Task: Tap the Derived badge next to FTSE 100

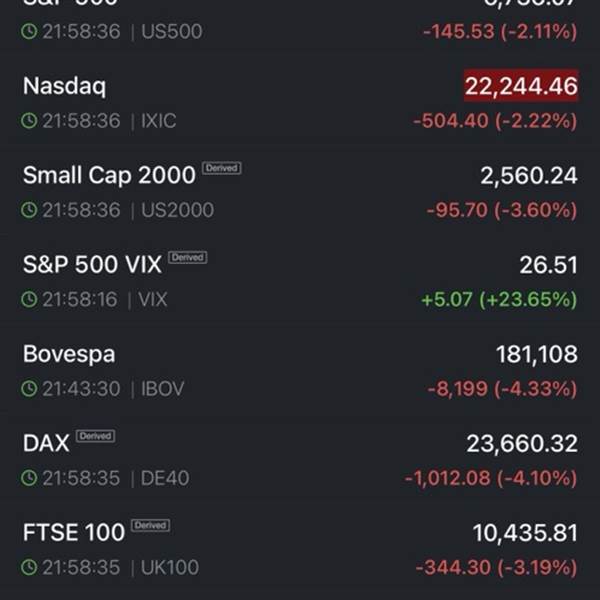Action: pos(150,525)
